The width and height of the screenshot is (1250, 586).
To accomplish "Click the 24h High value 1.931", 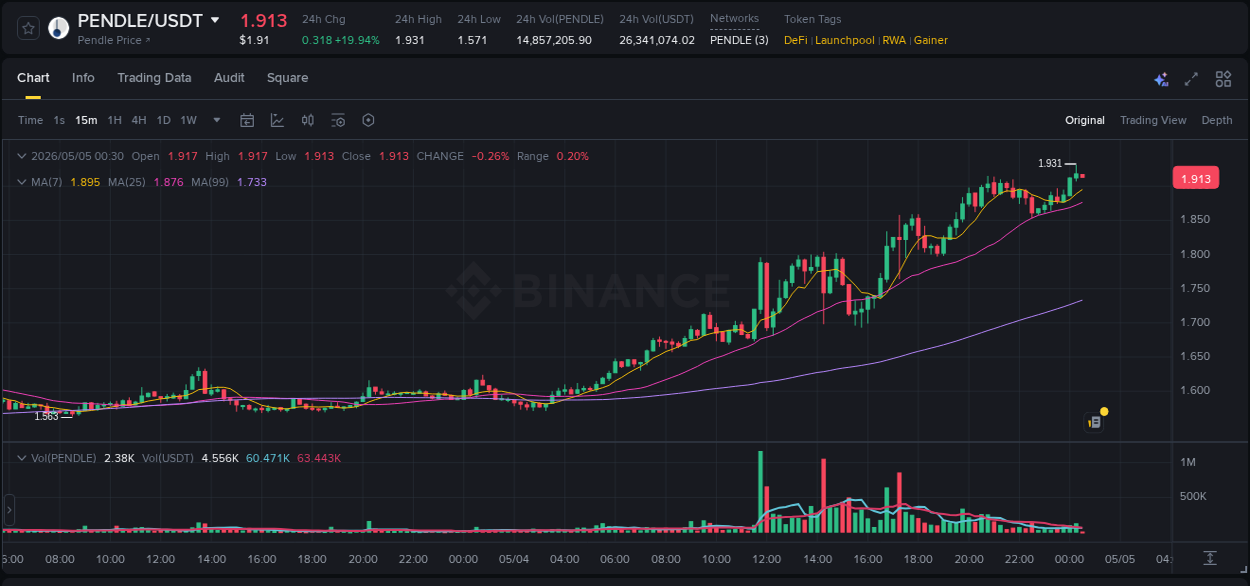I will [x=410, y=40].
